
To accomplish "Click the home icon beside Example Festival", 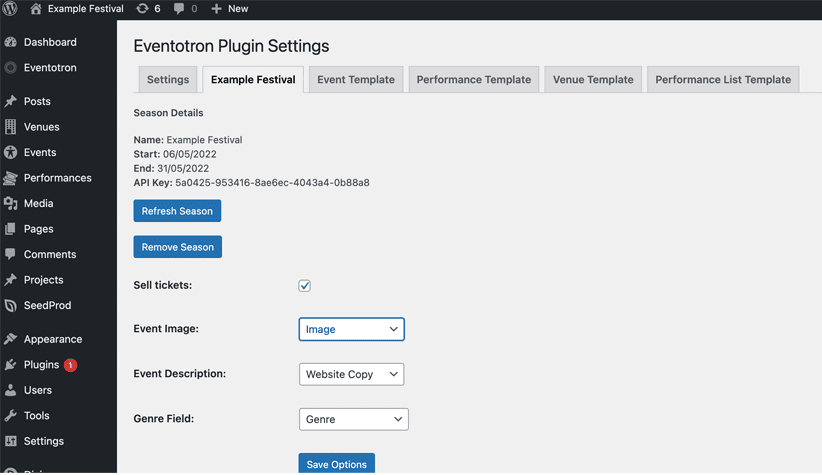I will click(36, 8).
